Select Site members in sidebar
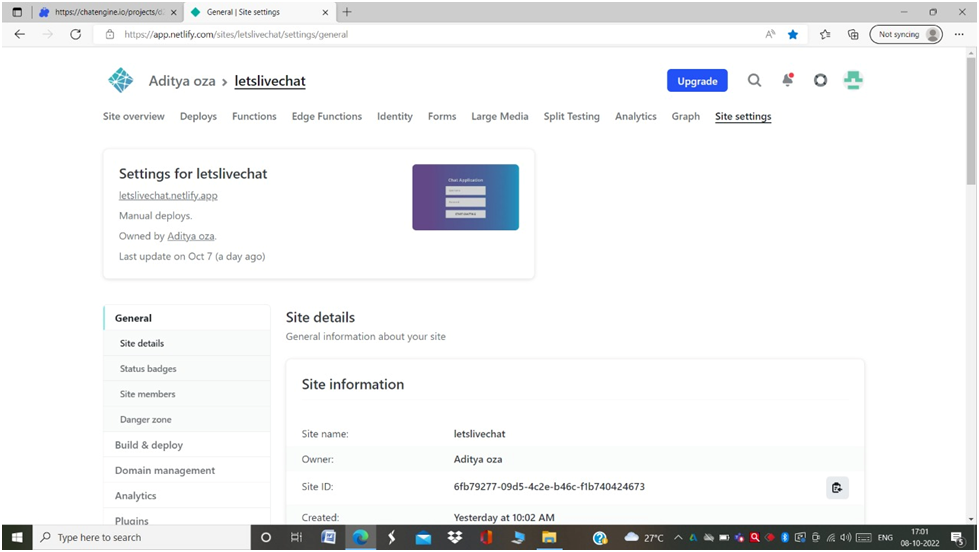 [187, 394]
